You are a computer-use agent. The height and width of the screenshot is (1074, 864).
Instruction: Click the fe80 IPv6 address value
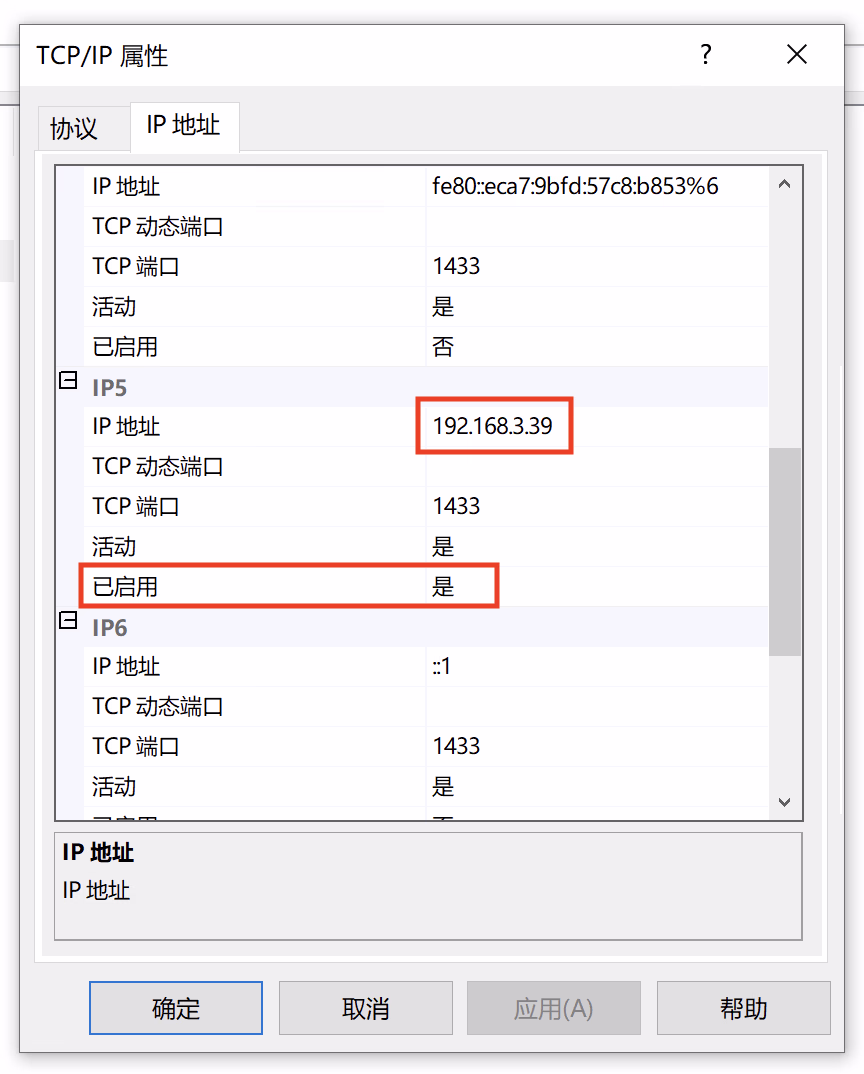595,187
